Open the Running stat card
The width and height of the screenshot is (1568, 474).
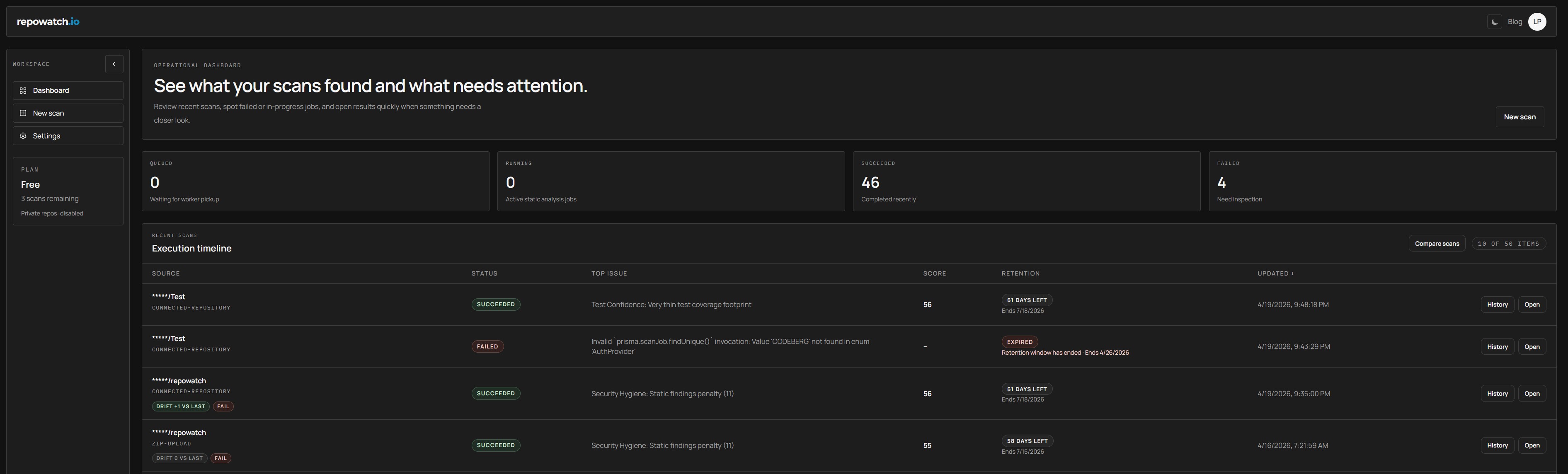(x=671, y=181)
